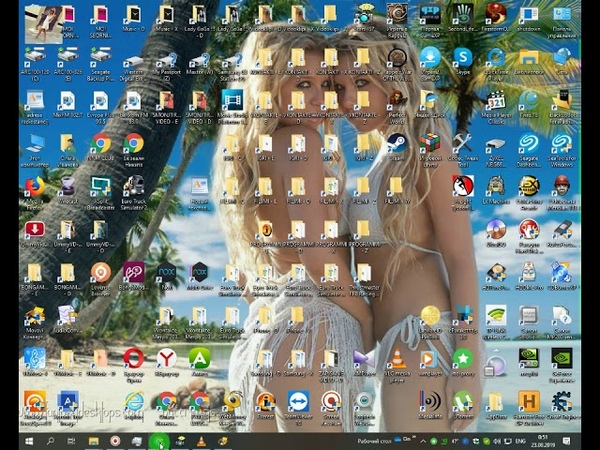The height and width of the screenshot is (450, 600).
Task: Select the 'Music - D' folder shortcut
Action: pyautogui.click(x=133, y=14)
